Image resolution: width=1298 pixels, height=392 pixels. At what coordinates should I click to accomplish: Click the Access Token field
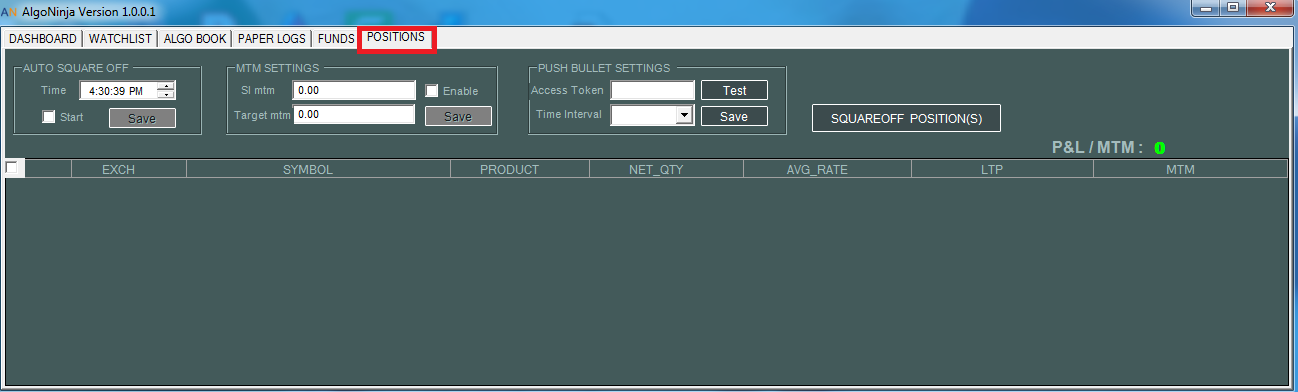coord(652,90)
